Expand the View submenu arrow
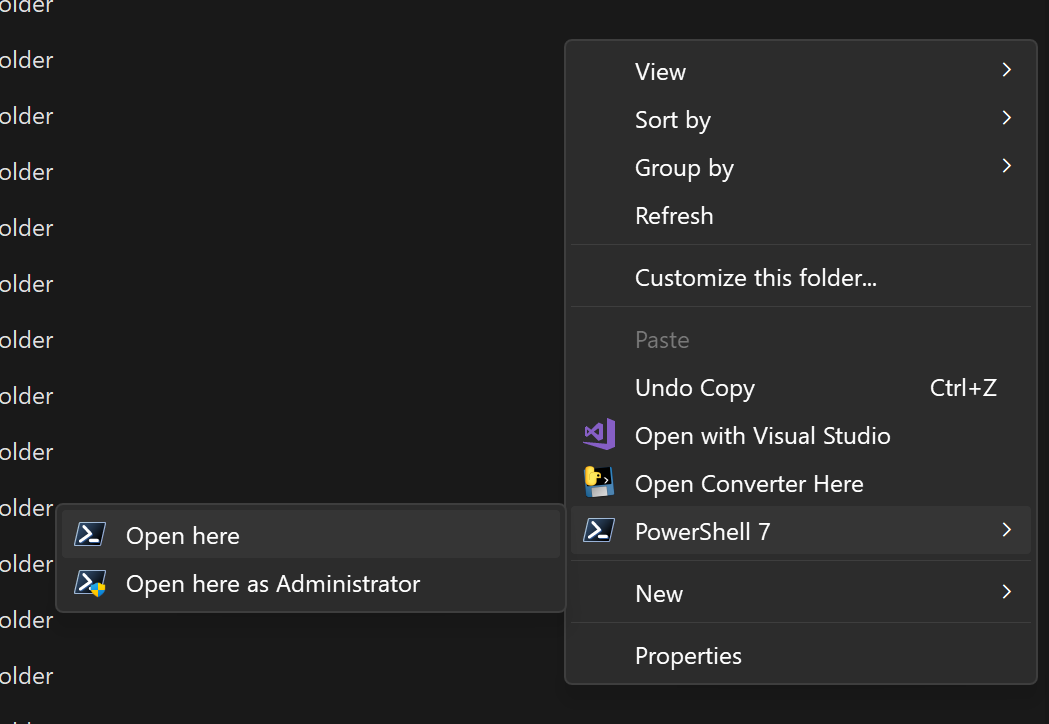This screenshot has height=724, width=1049. point(1007,70)
